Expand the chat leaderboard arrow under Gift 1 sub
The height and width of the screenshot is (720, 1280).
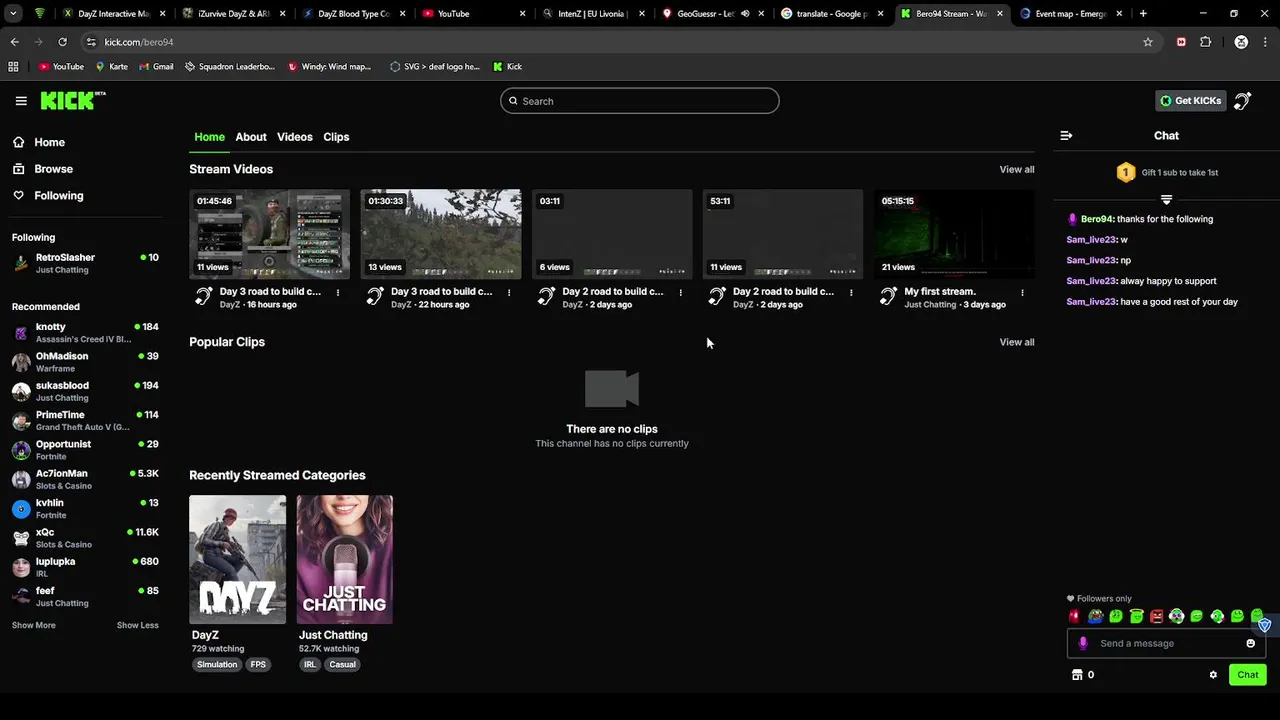point(1166,200)
